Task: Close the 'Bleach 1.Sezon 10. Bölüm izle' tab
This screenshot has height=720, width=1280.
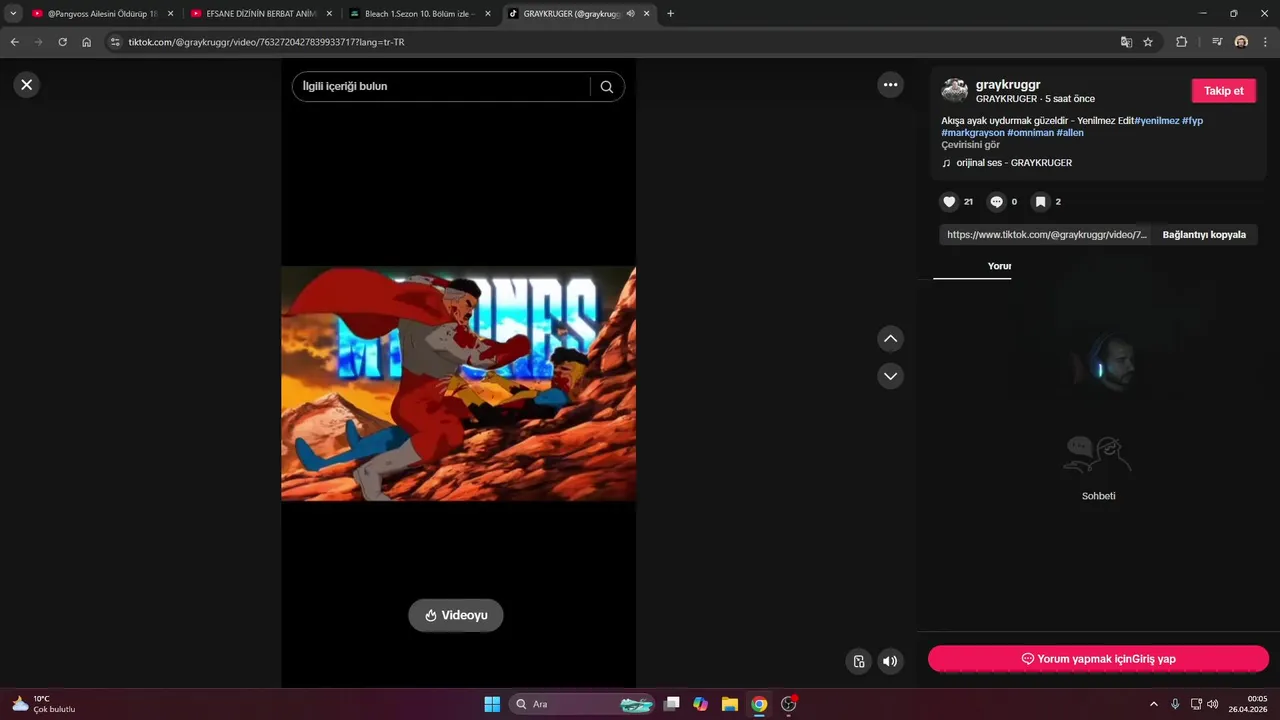Action: point(489,14)
